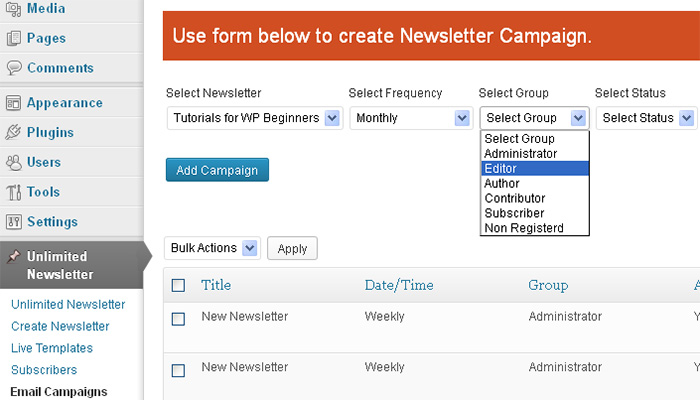The height and width of the screenshot is (400, 700).
Task: Open the Create Newsletter submenu link
Action: point(60,326)
